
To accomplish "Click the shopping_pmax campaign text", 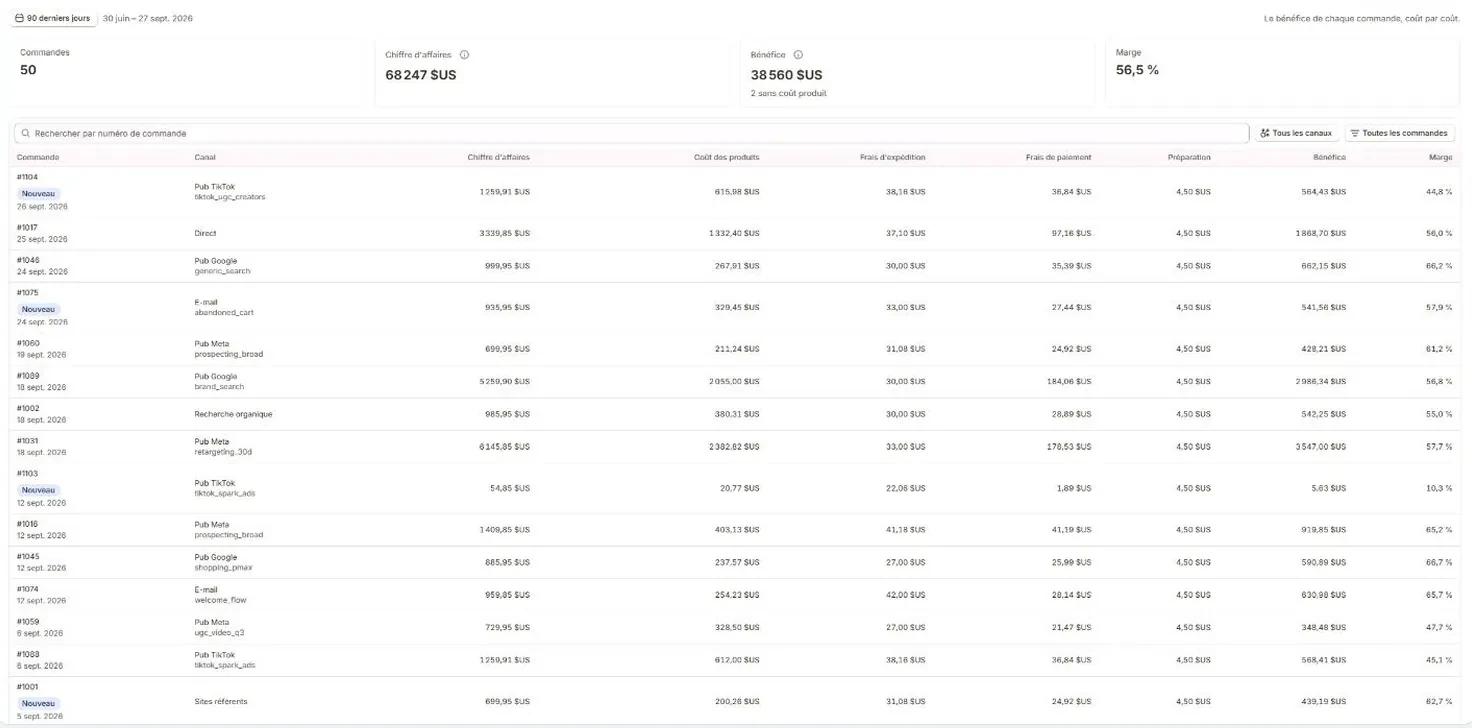I will tap(222, 568).
